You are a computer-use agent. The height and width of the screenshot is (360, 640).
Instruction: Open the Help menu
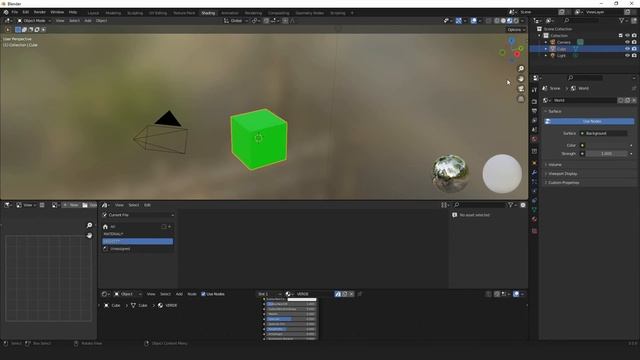tap(73, 12)
